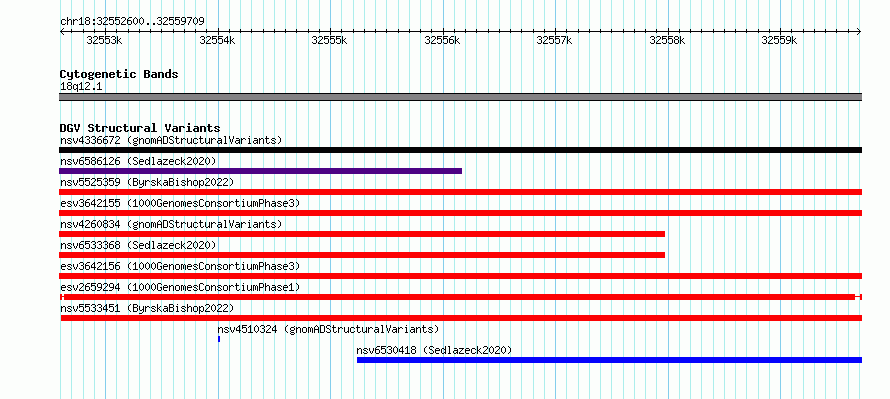Click the grey 18q12.1 cytogenetic band
This screenshot has width=890, height=399.
click(460, 97)
